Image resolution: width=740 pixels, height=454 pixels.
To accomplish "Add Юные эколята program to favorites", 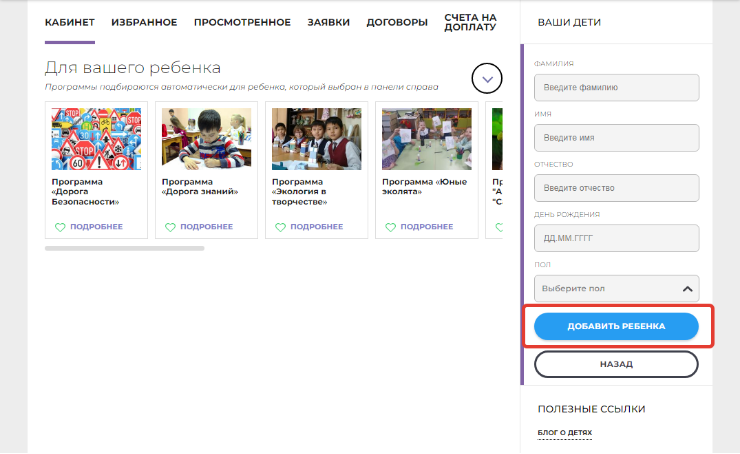I will click(x=389, y=227).
